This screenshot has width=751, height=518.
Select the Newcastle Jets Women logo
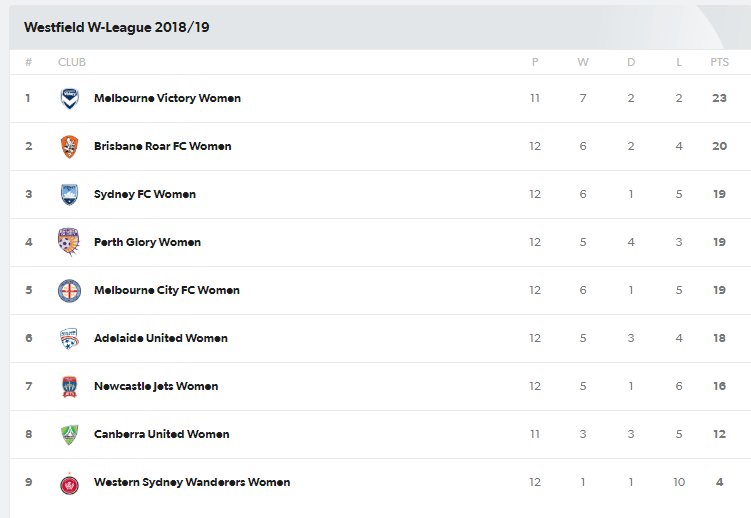pyautogui.click(x=69, y=386)
